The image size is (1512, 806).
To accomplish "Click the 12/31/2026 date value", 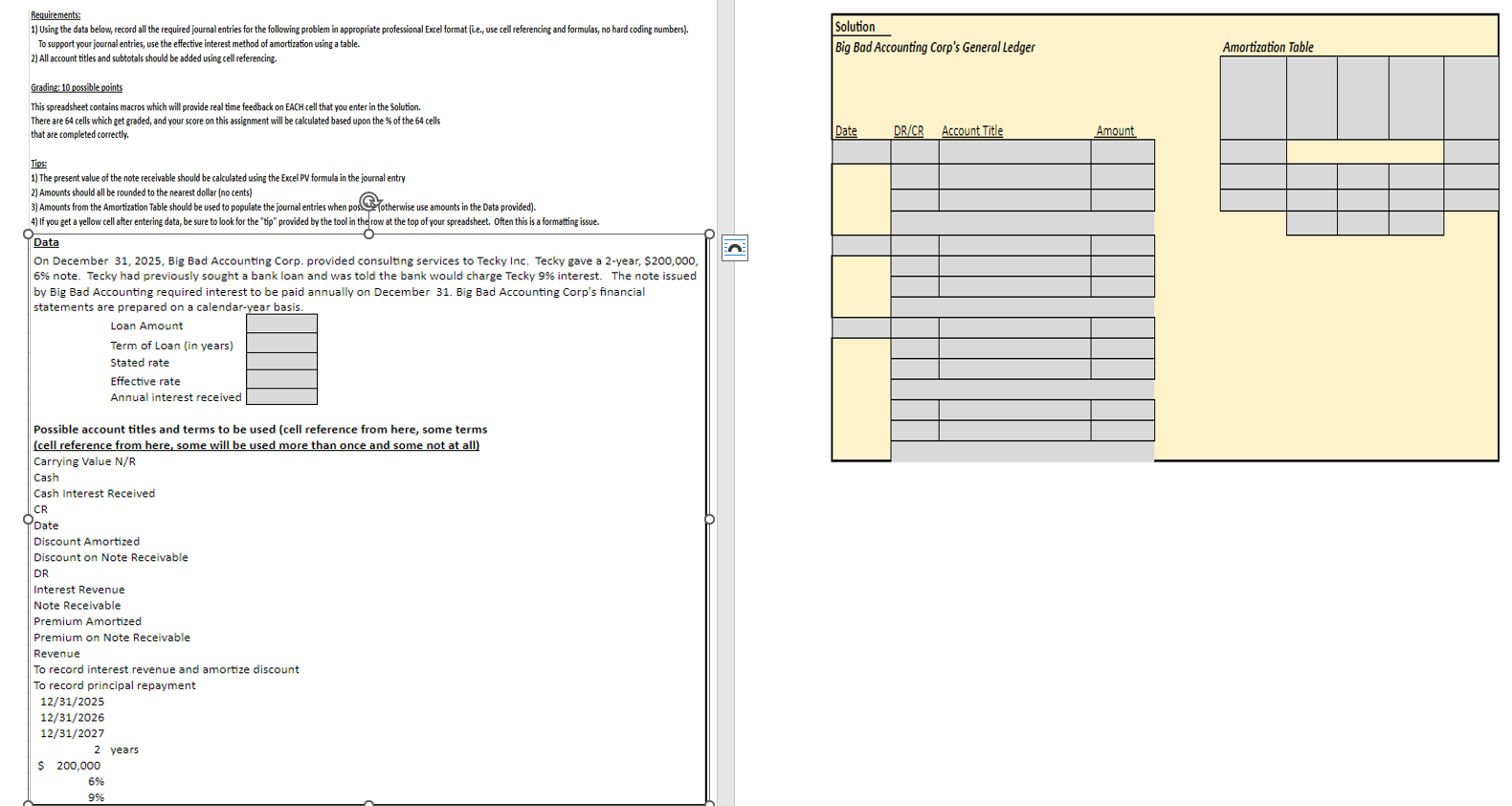I will tap(72, 718).
